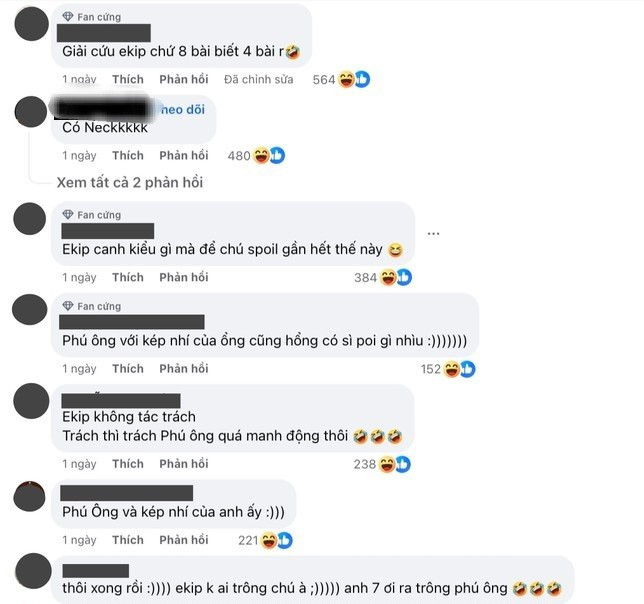The height and width of the screenshot is (604, 644).
Task: Click Phản hồi under the 152-reaction comment
Action: coord(184,369)
